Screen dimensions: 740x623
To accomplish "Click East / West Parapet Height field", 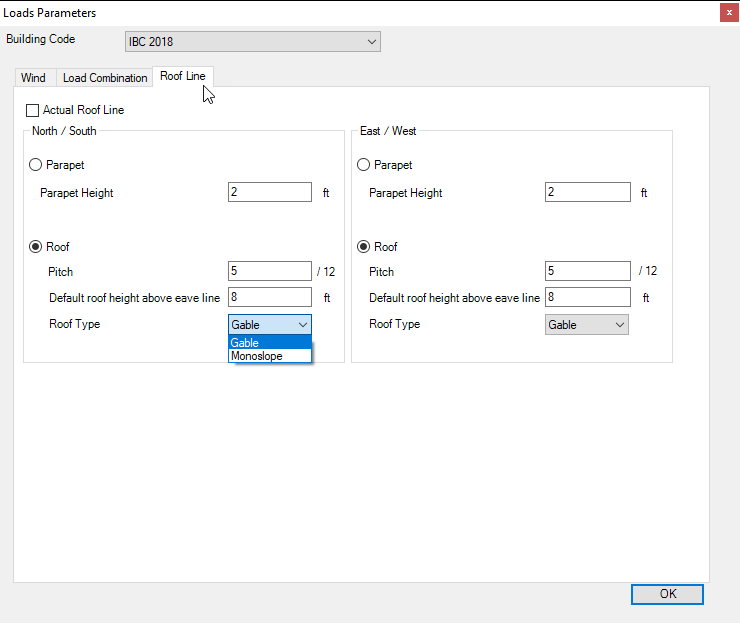I will [x=588, y=192].
